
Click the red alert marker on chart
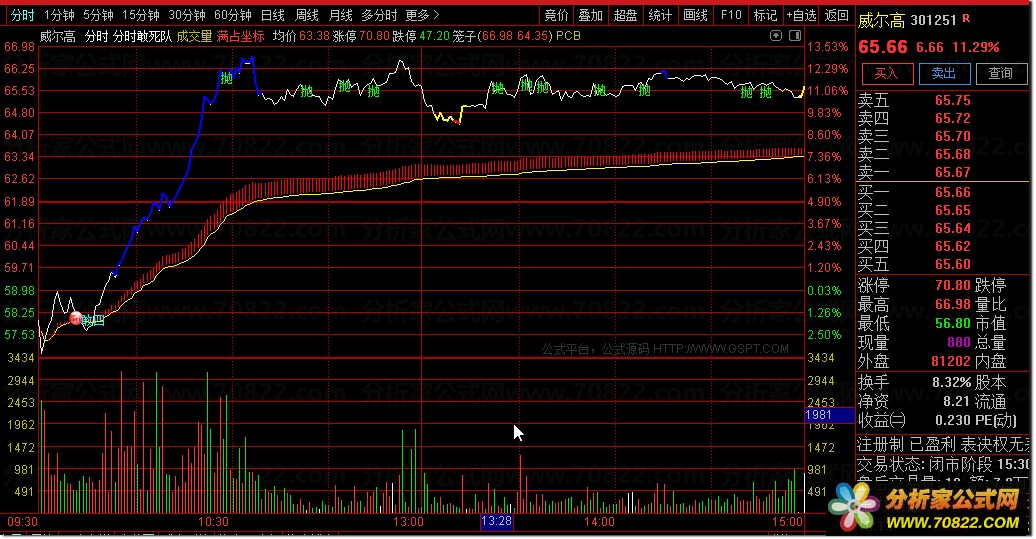(75, 318)
